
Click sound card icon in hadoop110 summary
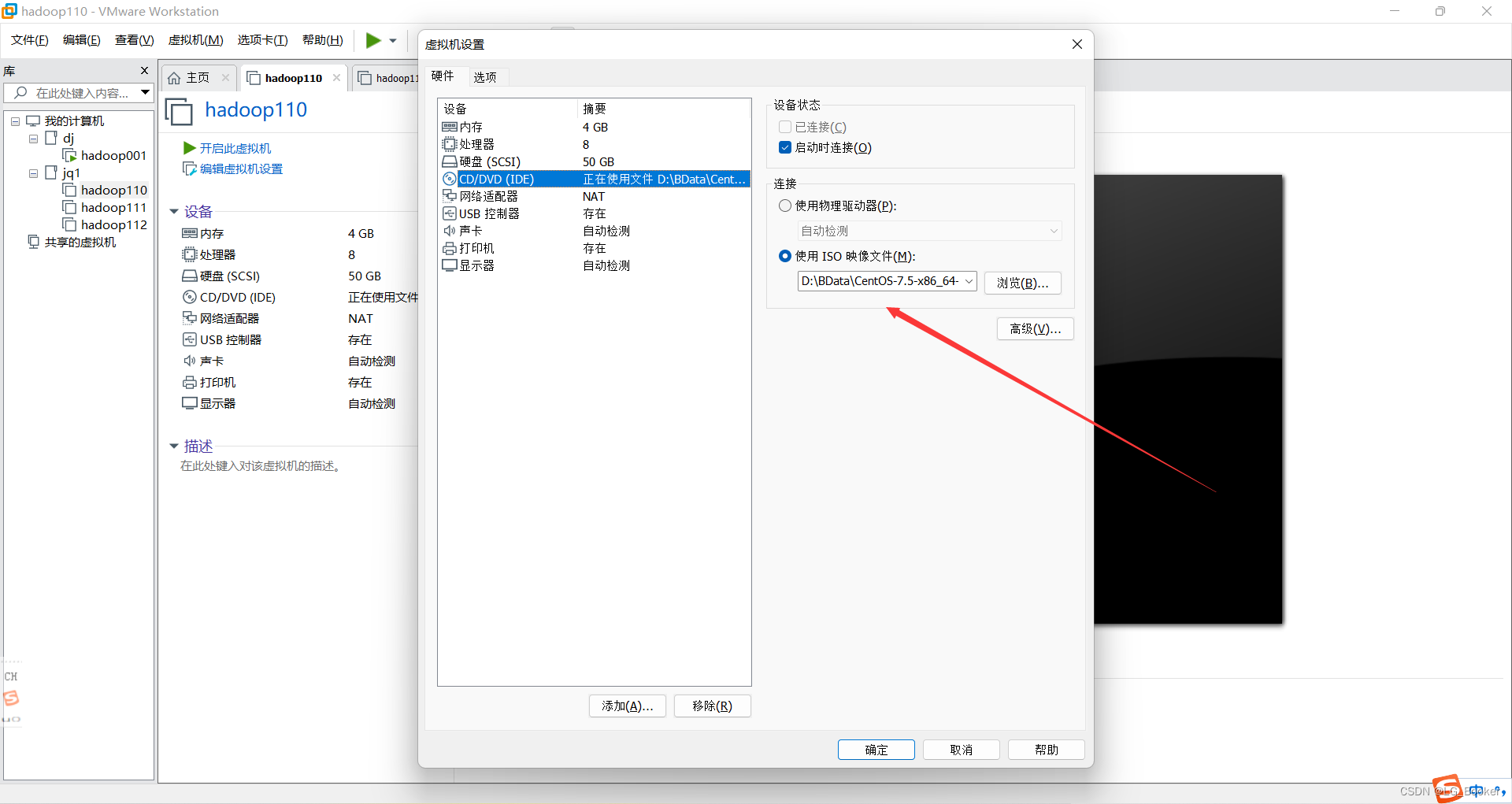tap(190, 361)
